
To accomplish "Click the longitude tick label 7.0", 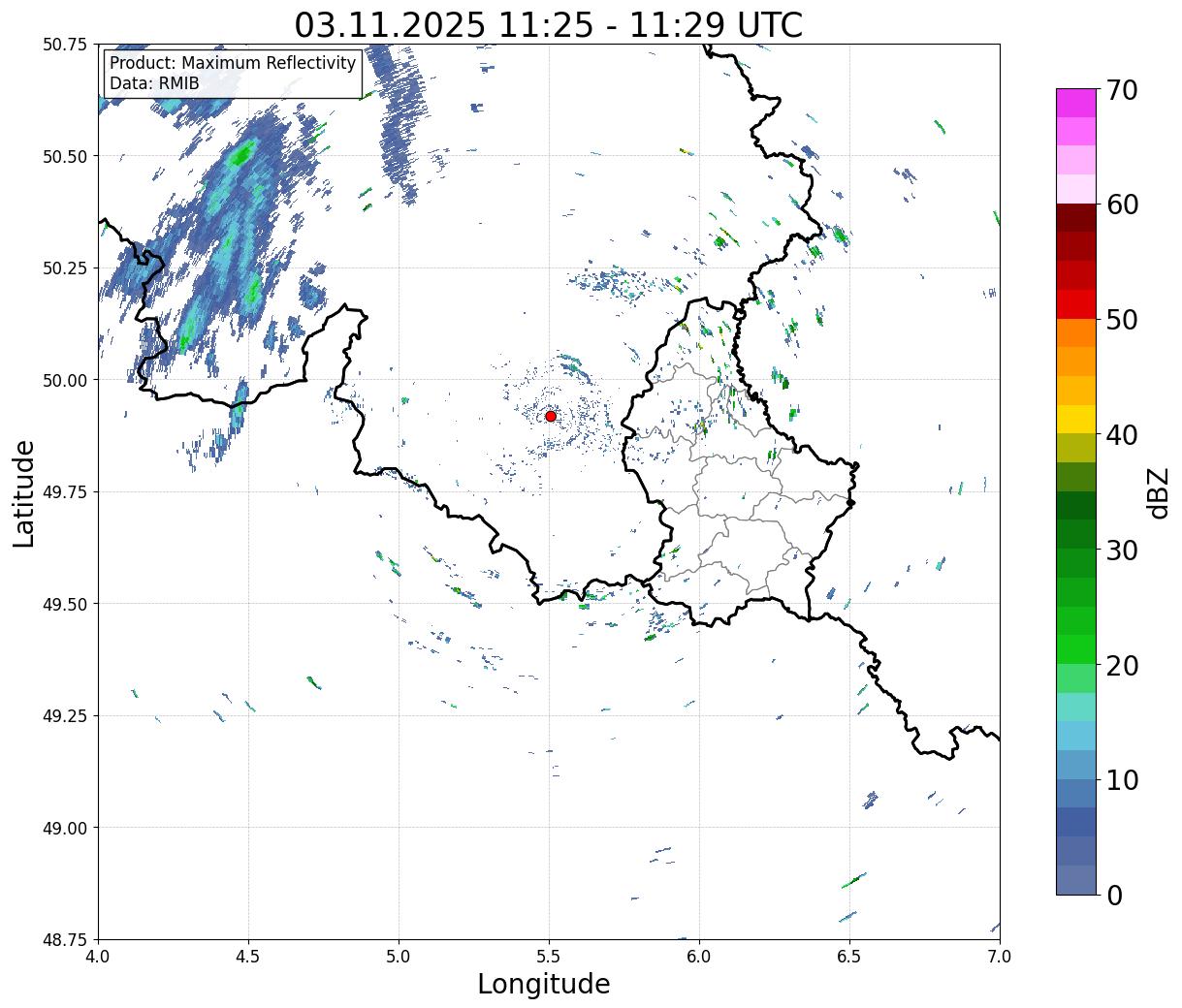I will 1000,957.
